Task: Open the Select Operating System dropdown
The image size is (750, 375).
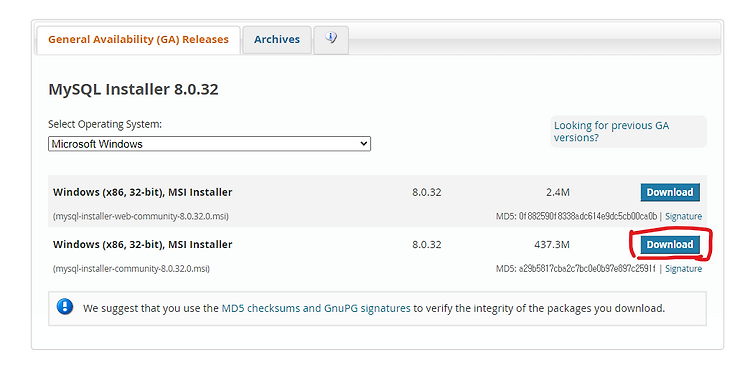Action: pyautogui.click(x=210, y=143)
